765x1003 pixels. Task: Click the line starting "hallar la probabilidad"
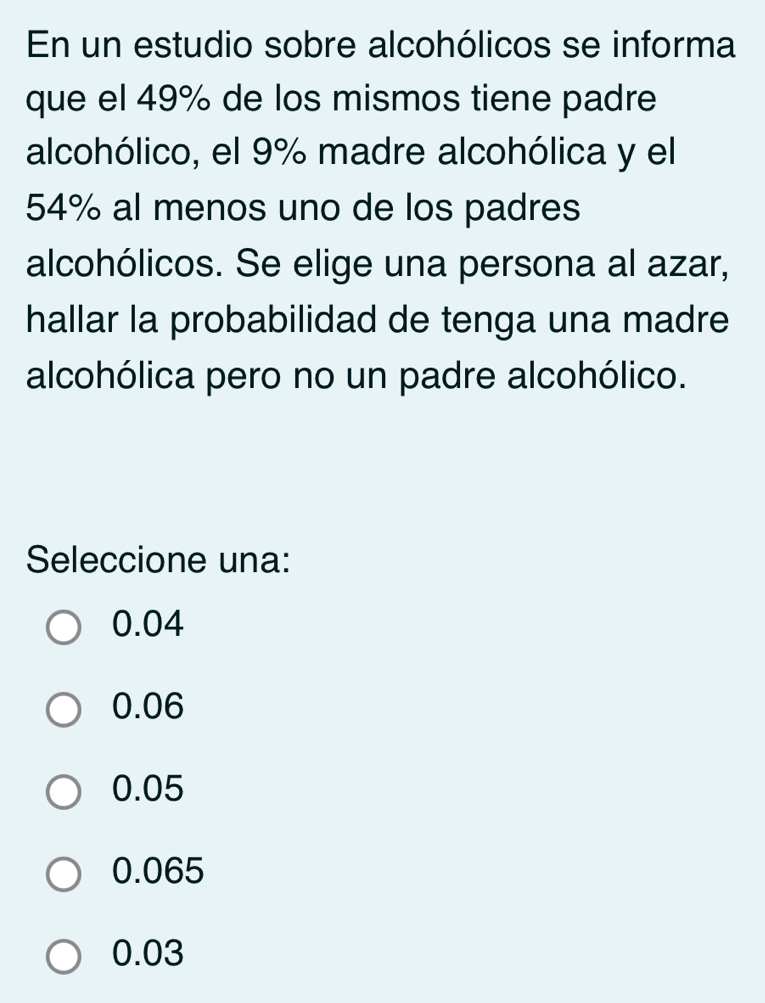382,322
